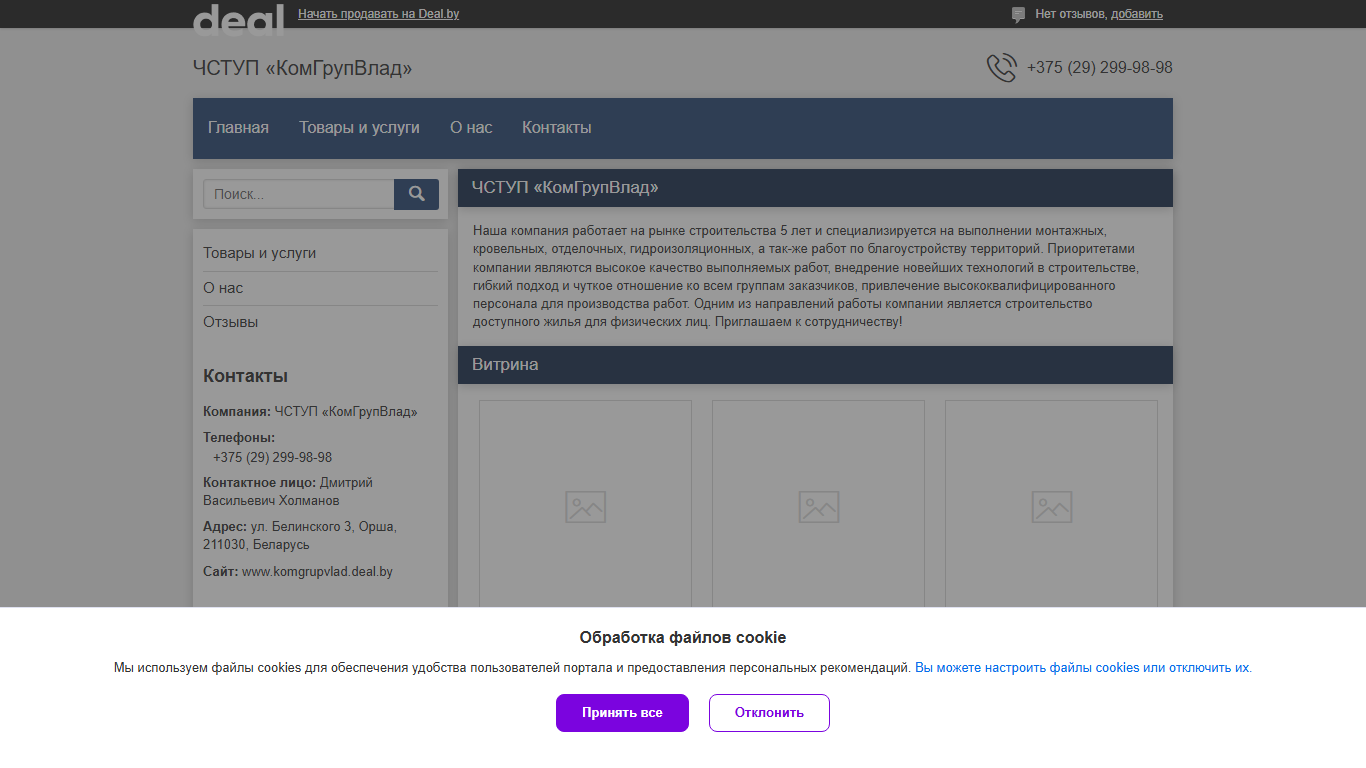Screen dimensions: 1366x768
Task: Click the sidebar phone number under Телефоны
Action: [272, 458]
